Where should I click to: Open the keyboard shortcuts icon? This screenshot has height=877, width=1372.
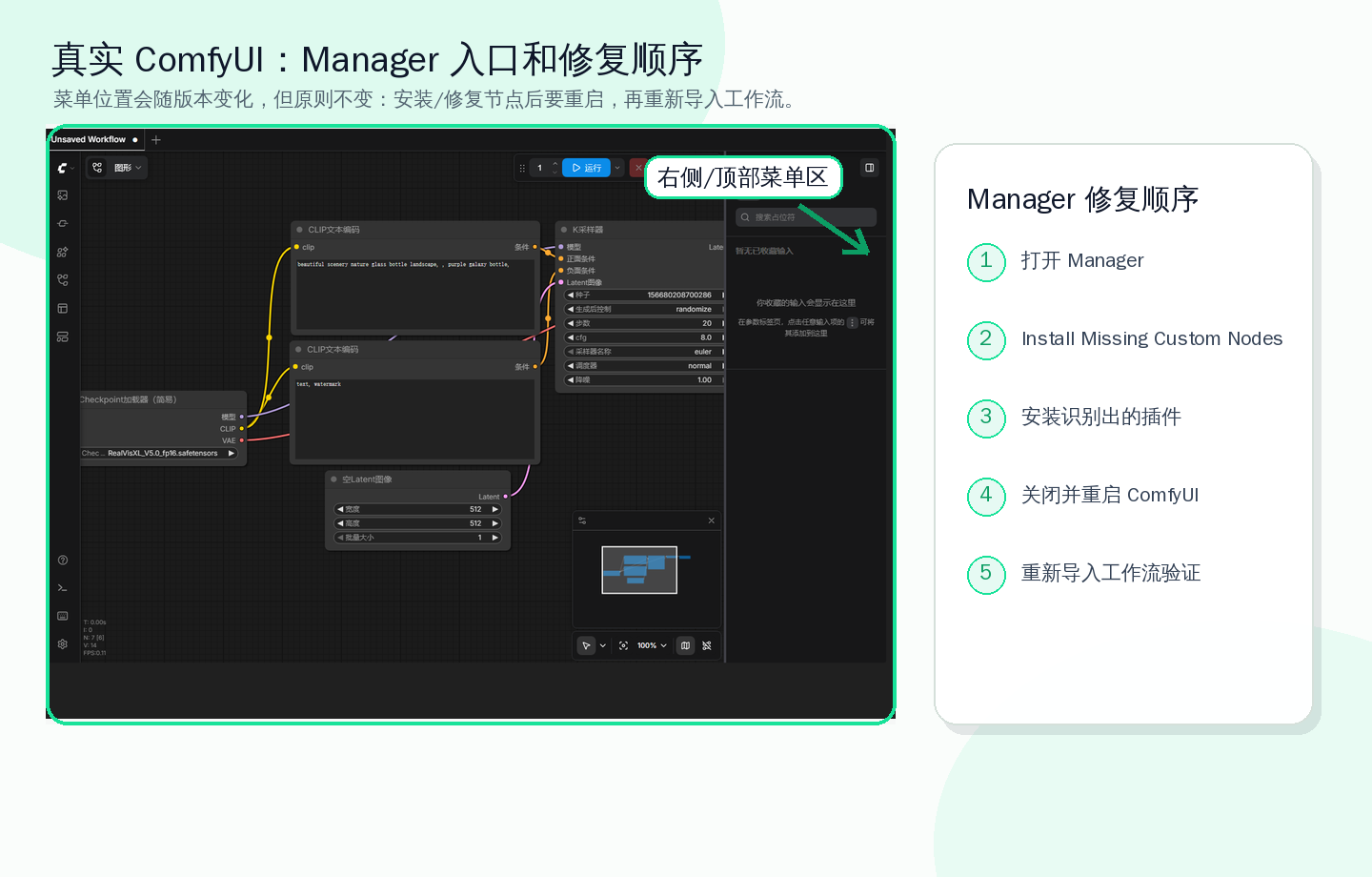click(x=62, y=616)
